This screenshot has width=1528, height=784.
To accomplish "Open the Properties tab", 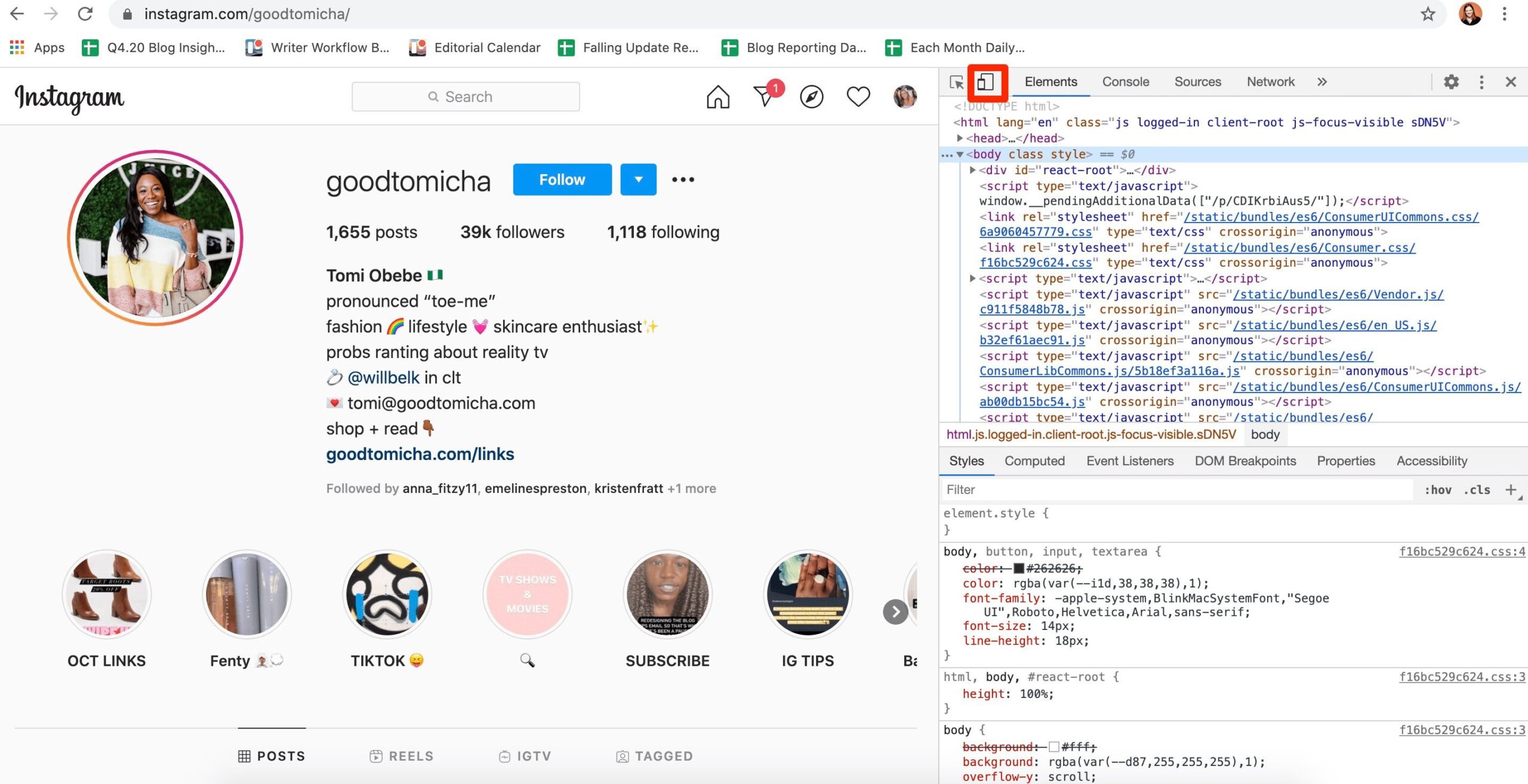I will click(1345, 461).
